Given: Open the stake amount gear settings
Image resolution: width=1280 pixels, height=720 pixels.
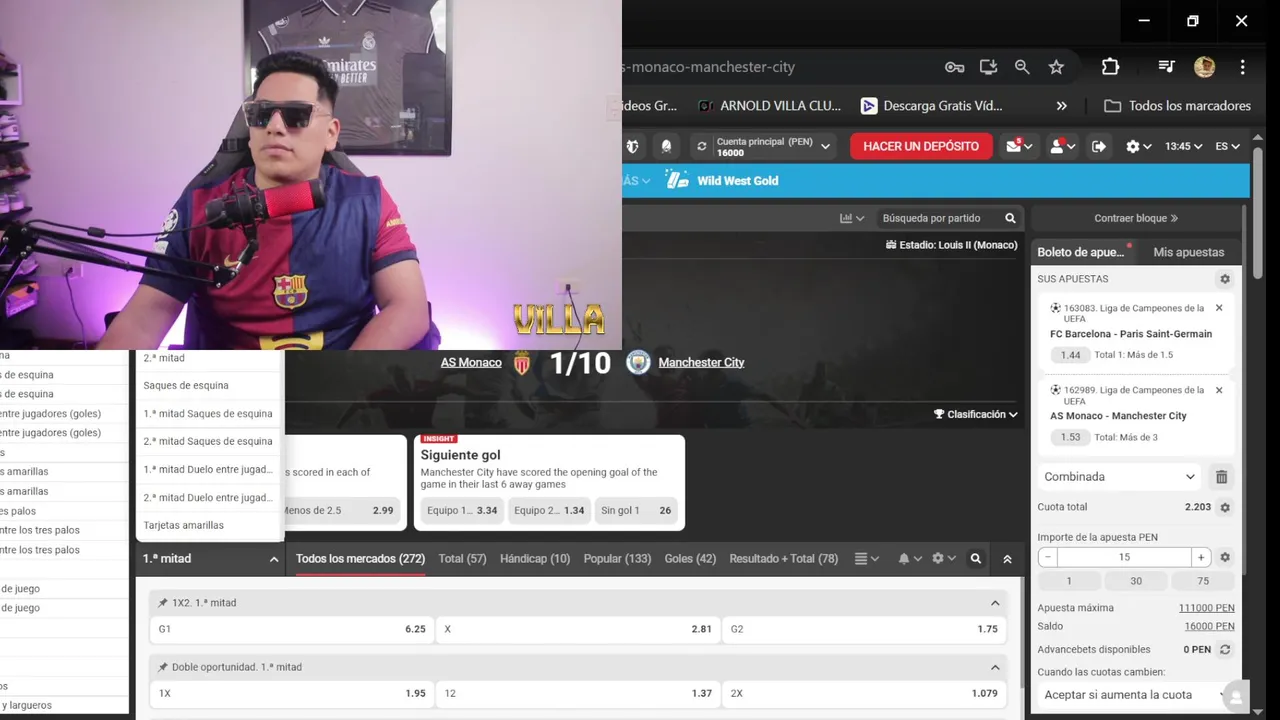Looking at the screenshot, I should click(1225, 557).
